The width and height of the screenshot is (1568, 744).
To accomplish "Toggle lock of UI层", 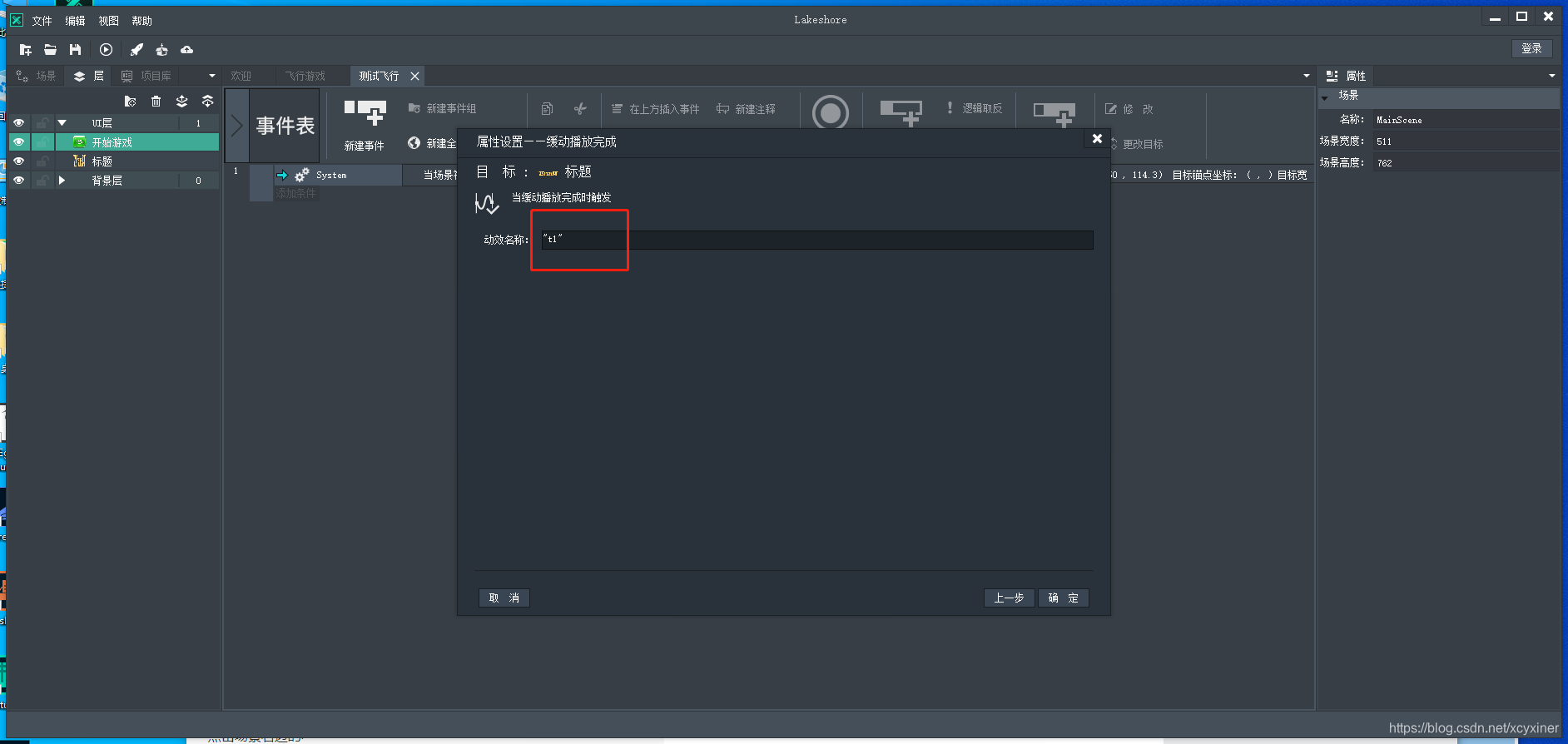I will tap(42, 122).
